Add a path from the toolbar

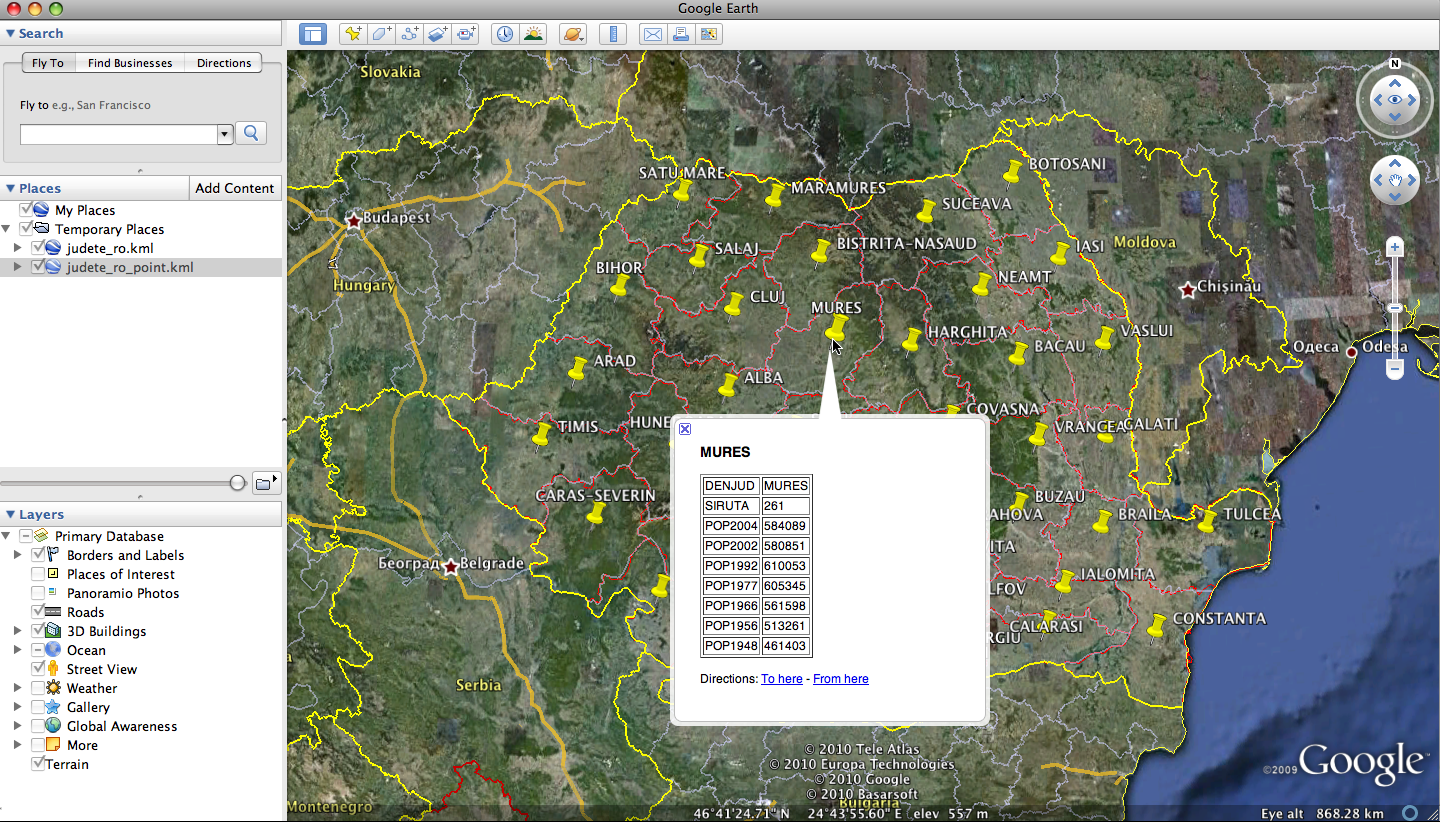[x=409, y=34]
